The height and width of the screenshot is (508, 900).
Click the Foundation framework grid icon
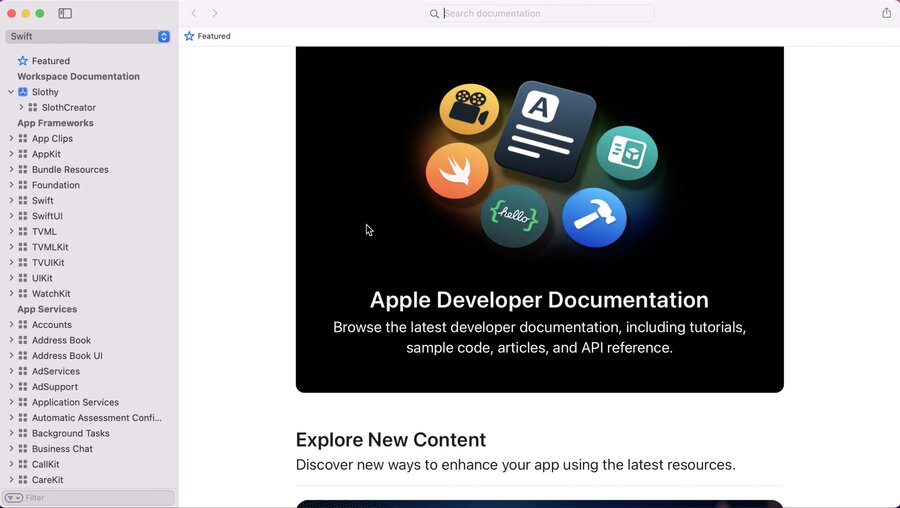pyautogui.click(x=23, y=185)
